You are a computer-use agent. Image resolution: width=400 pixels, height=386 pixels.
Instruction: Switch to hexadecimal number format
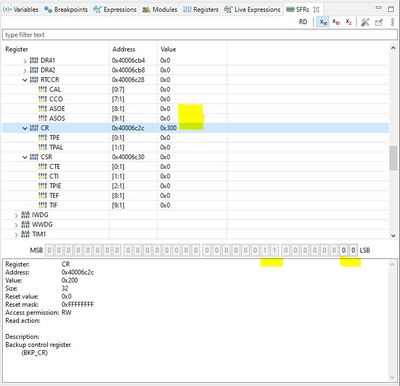coord(323,22)
